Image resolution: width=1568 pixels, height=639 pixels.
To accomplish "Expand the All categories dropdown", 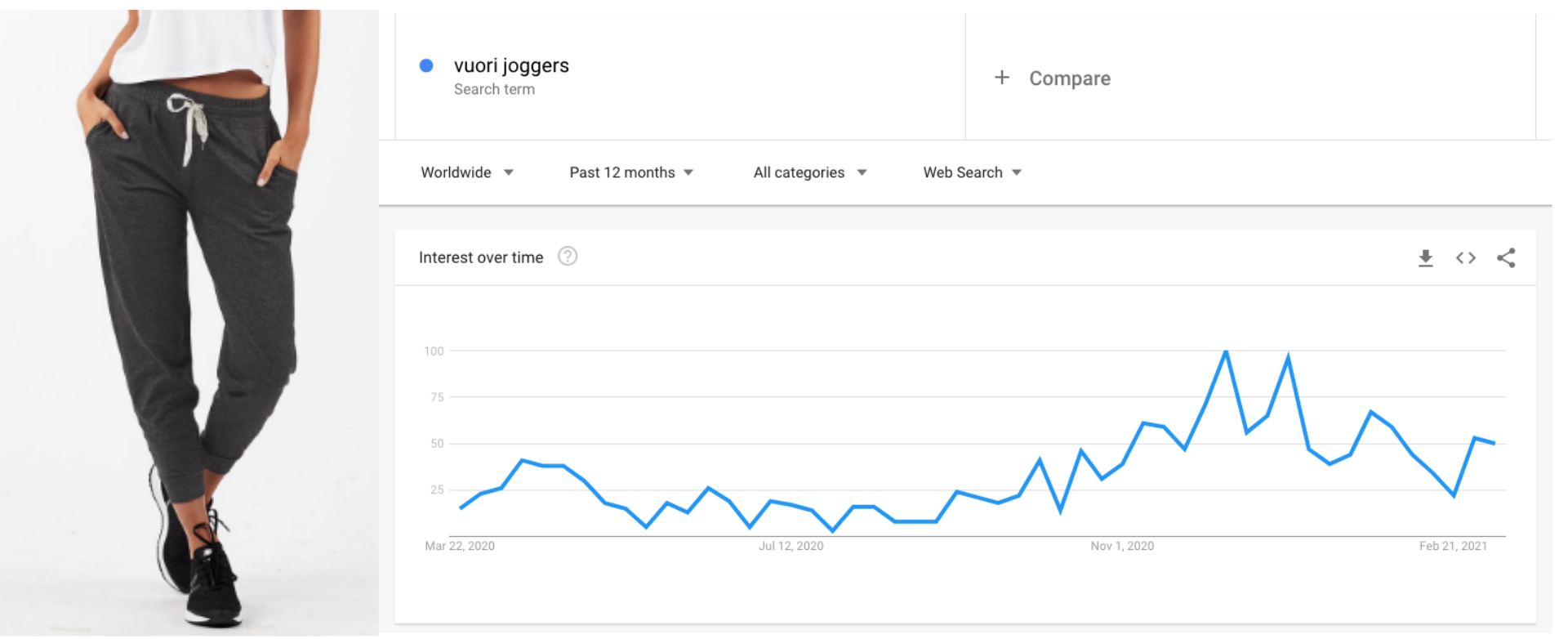I will (x=810, y=172).
